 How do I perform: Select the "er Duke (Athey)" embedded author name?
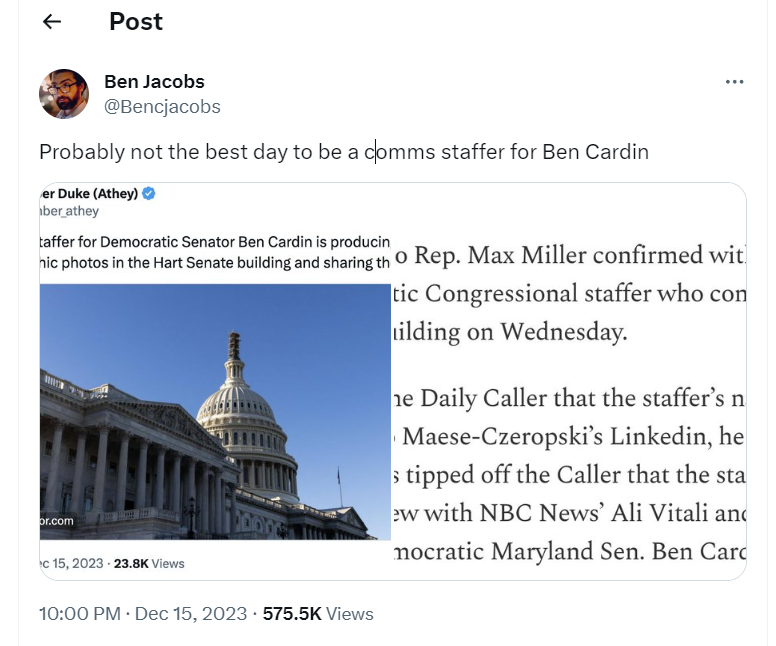(89, 194)
